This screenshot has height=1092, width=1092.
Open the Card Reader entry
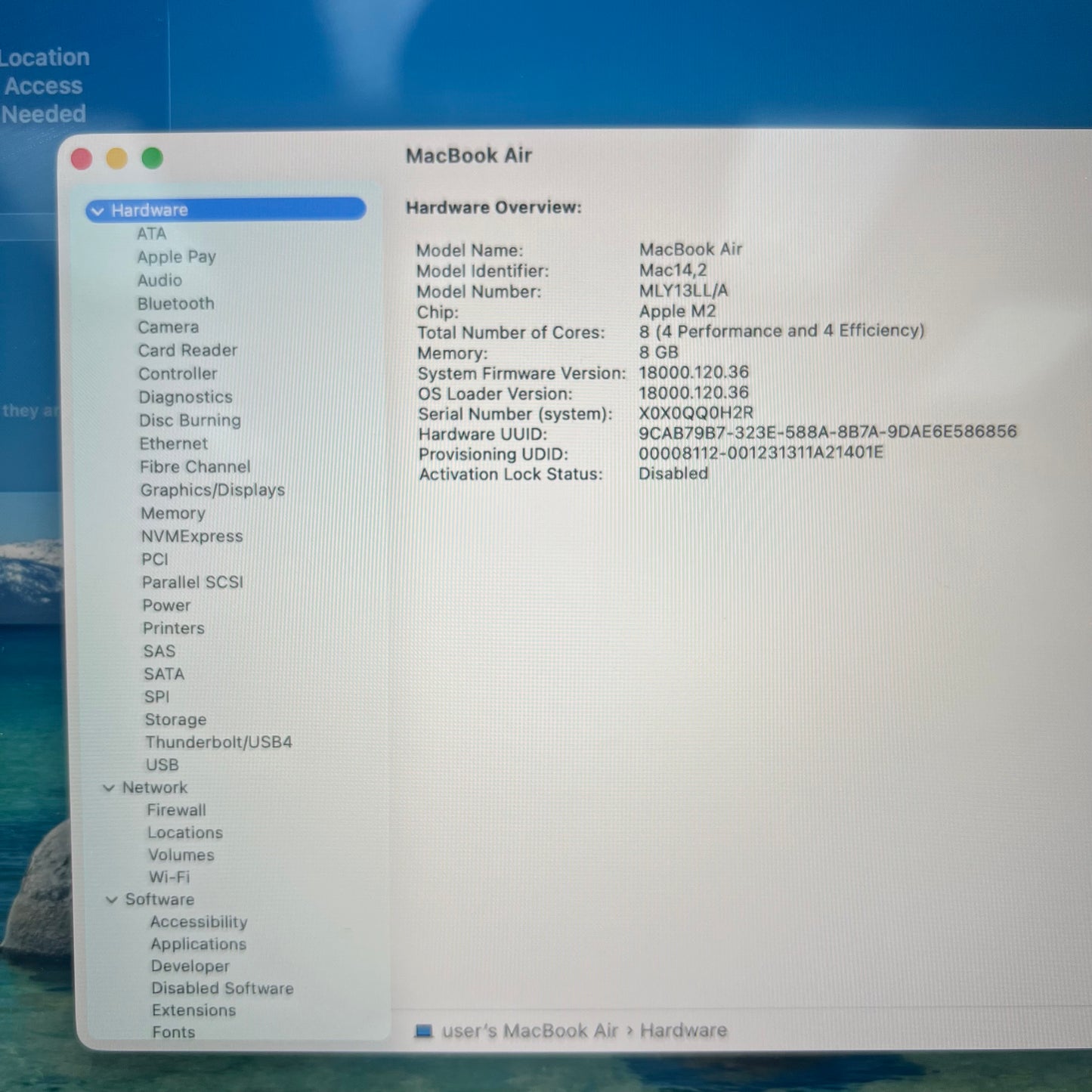click(187, 351)
